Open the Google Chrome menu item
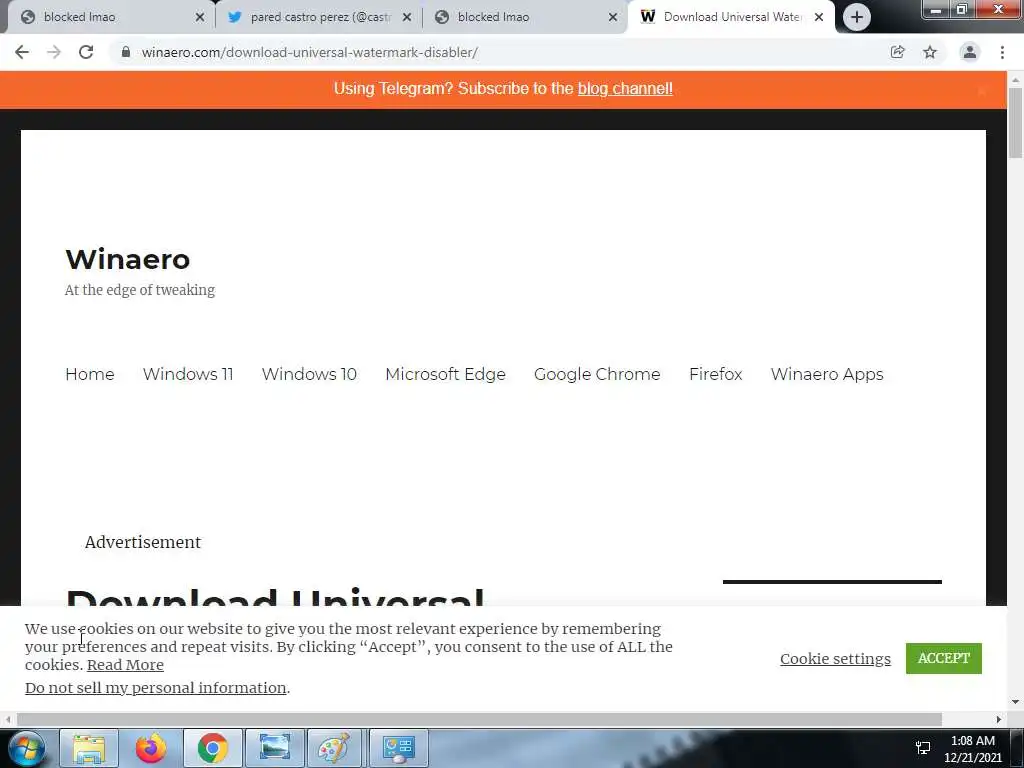The width and height of the screenshot is (1024, 768). pyautogui.click(x=597, y=374)
